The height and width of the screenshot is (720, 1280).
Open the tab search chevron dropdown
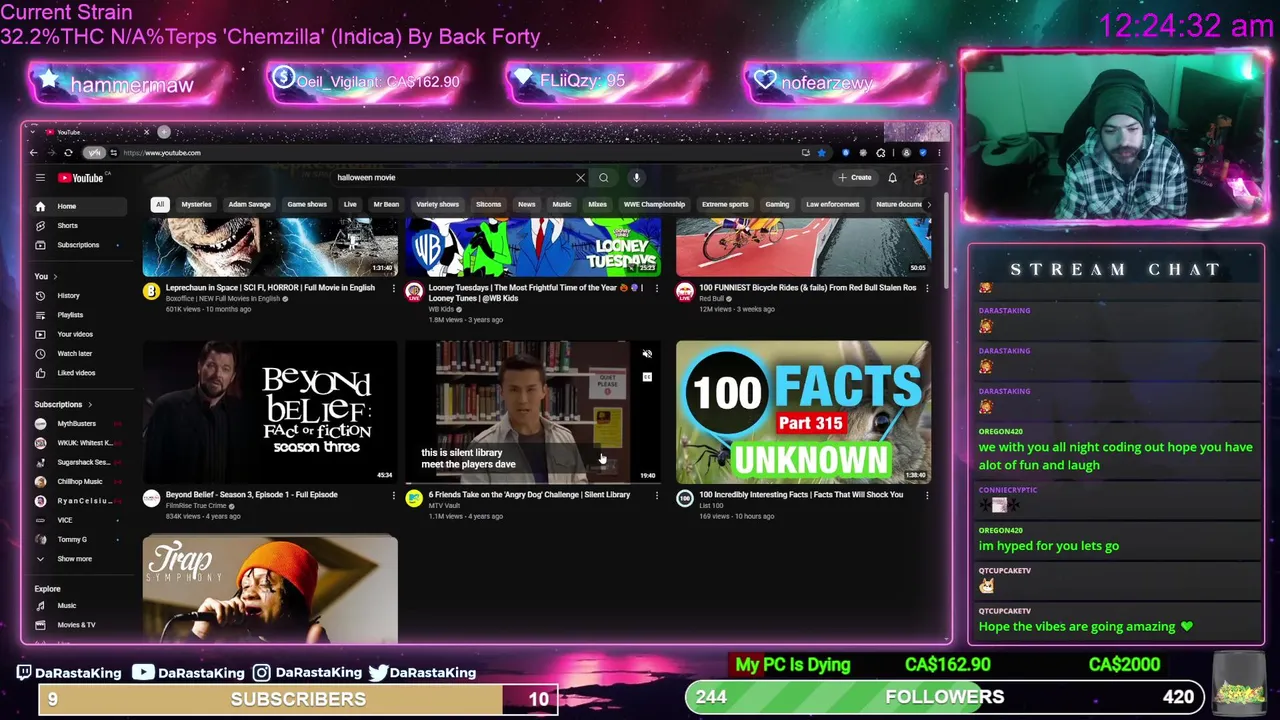click(33, 132)
